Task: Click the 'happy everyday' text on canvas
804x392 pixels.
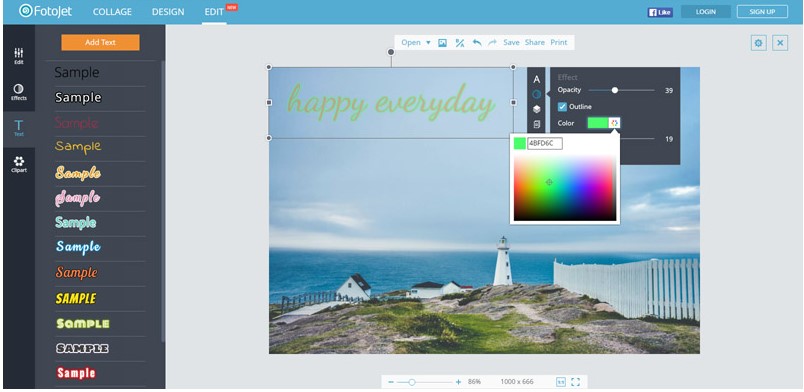Action: pyautogui.click(x=391, y=103)
